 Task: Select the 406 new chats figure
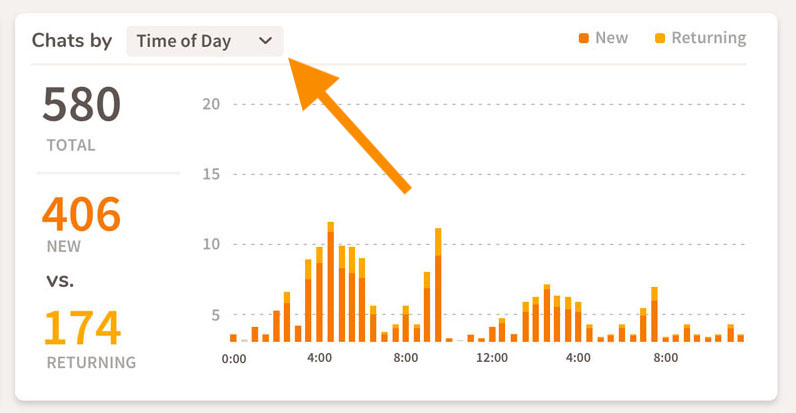click(81, 213)
